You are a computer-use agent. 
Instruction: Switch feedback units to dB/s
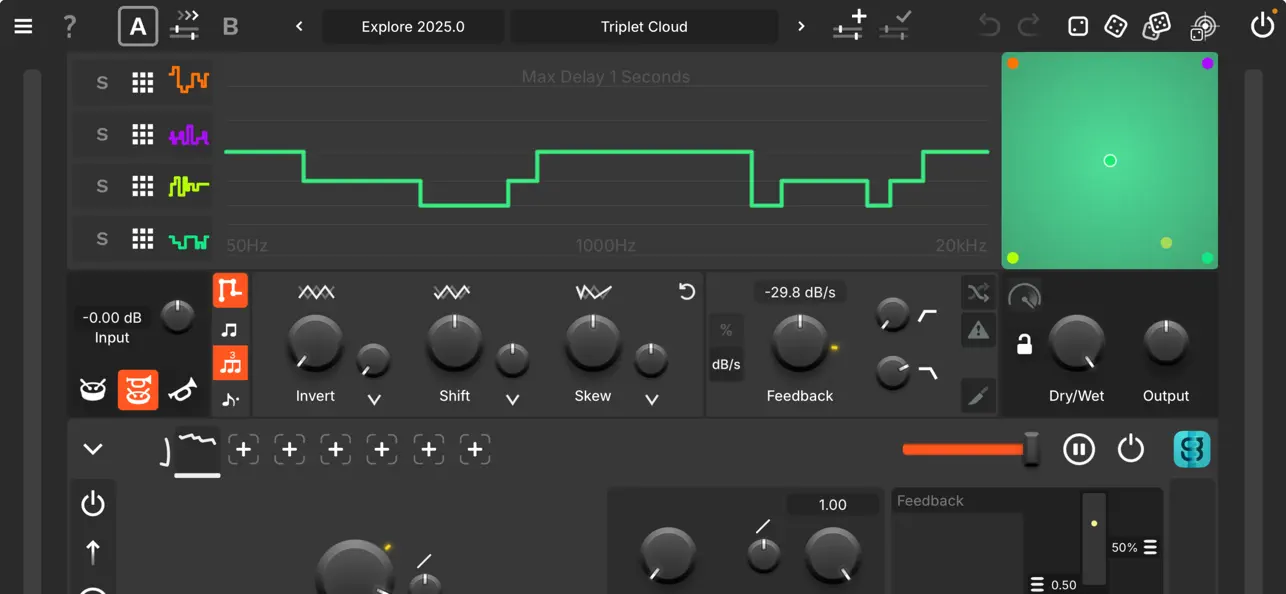[726, 364]
